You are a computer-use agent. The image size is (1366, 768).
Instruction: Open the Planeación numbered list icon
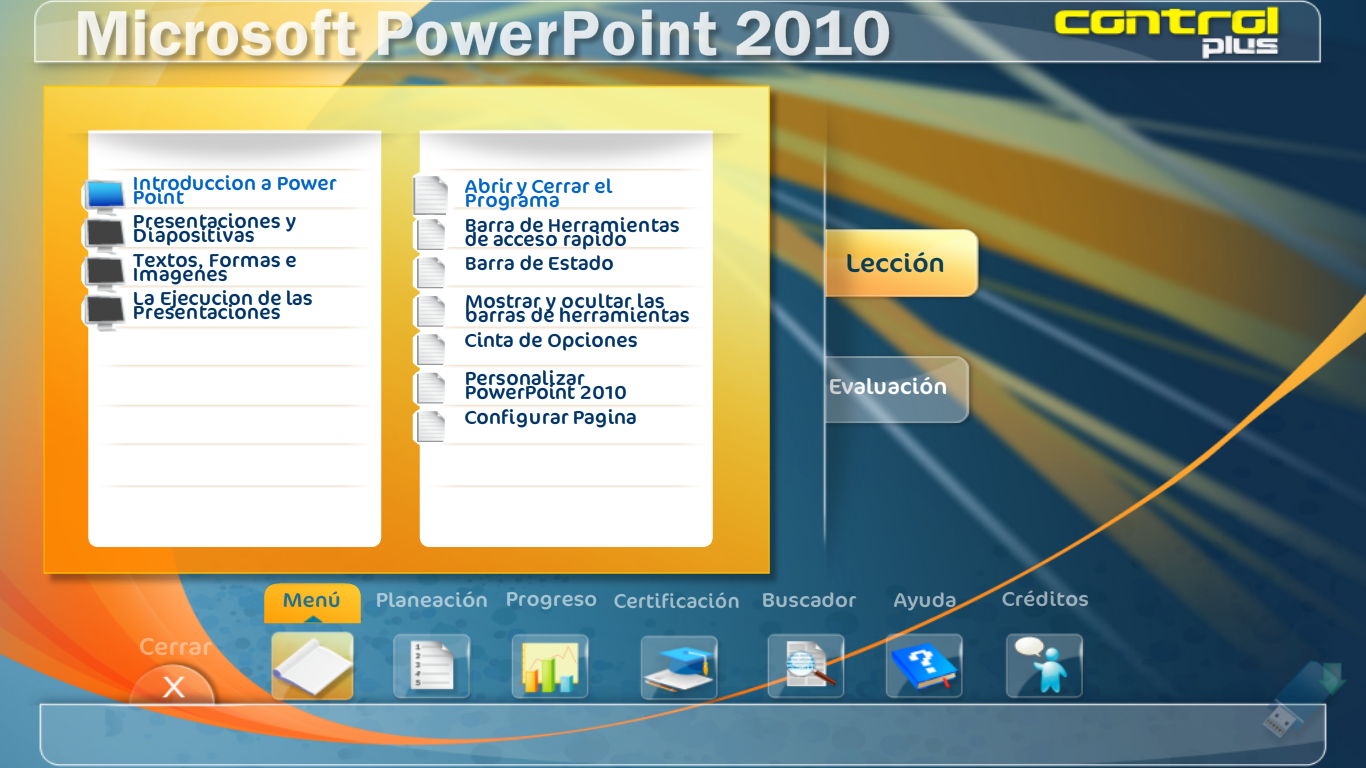(431, 666)
